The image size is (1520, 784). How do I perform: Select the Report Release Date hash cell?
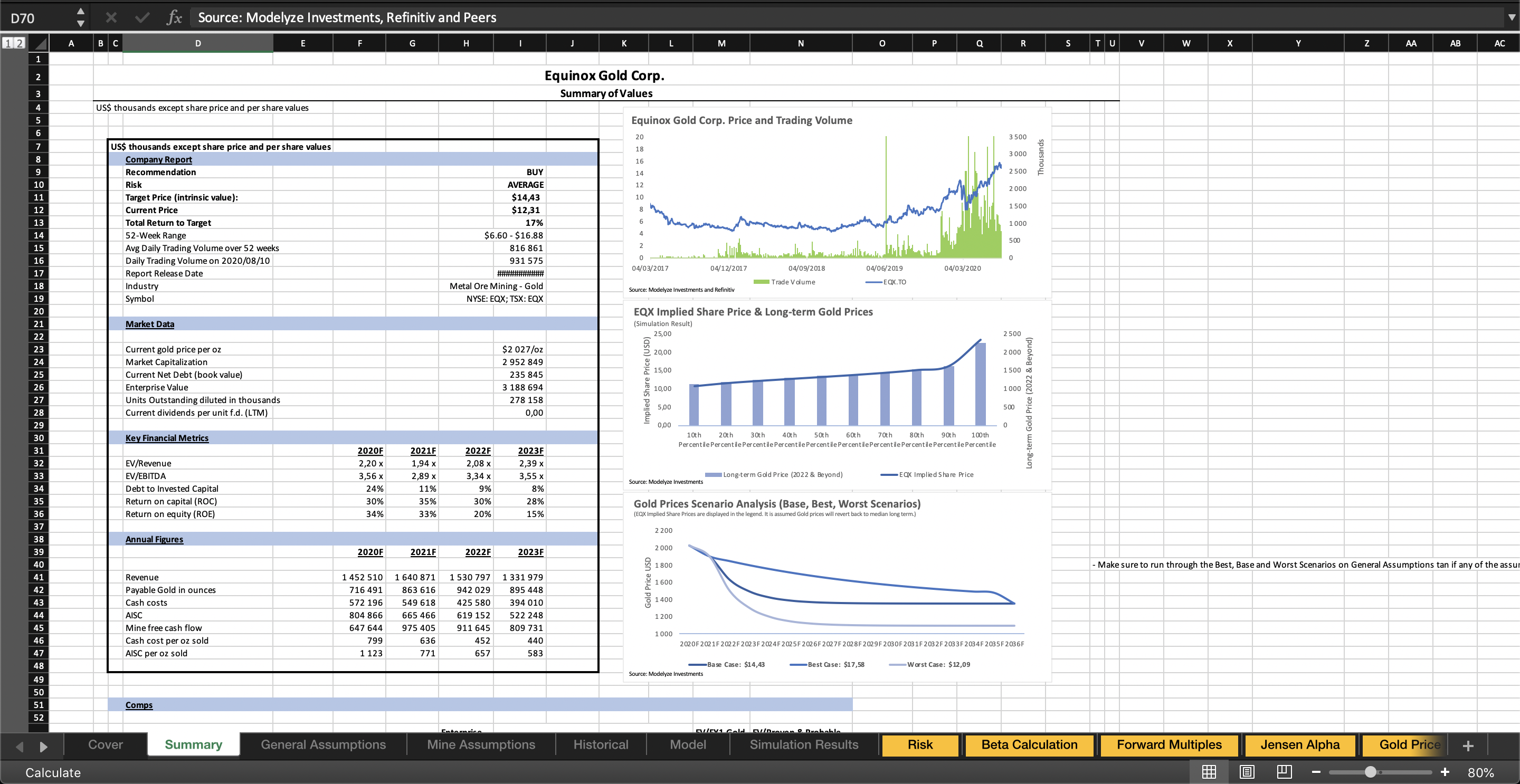520,273
